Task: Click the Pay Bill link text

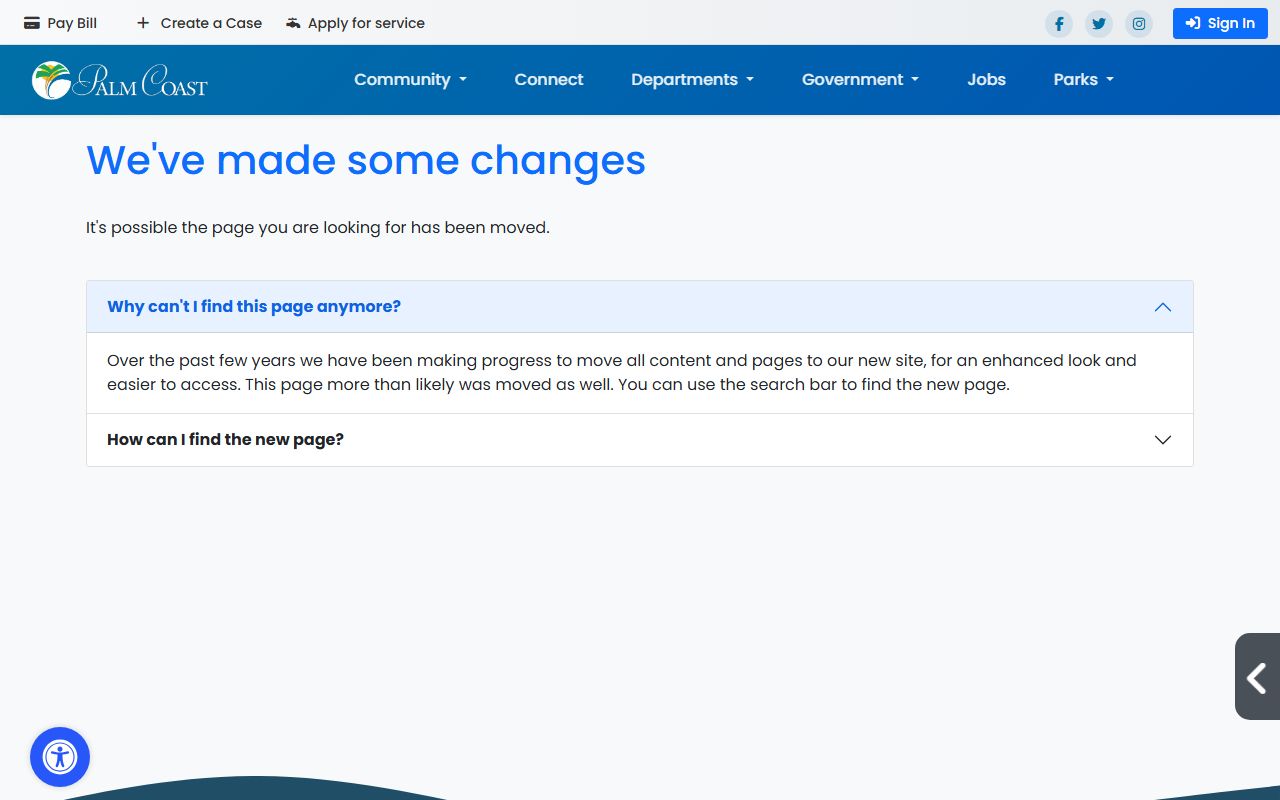Action: [72, 23]
